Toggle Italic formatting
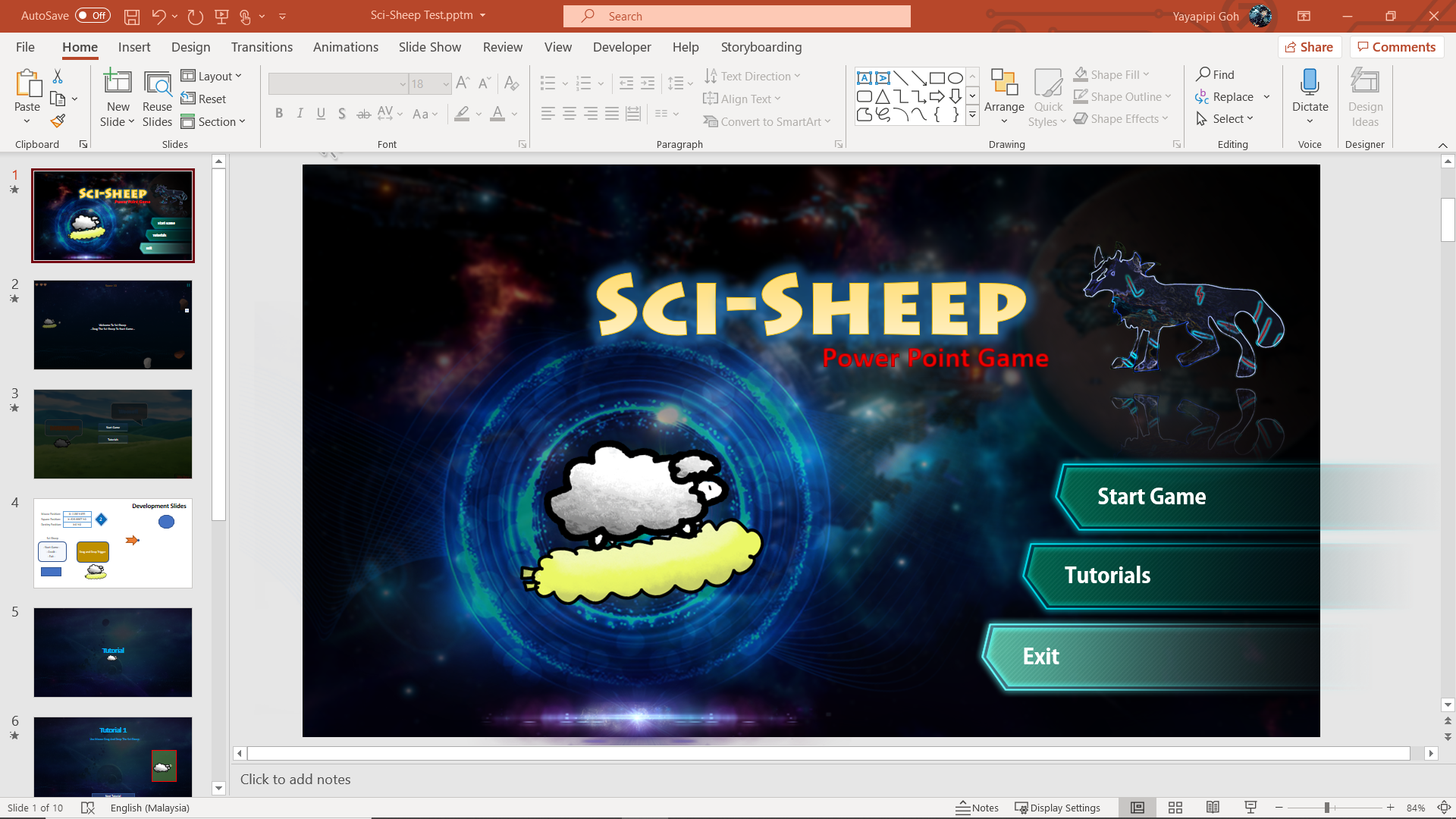This screenshot has width=1456, height=819. coord(300,114)
